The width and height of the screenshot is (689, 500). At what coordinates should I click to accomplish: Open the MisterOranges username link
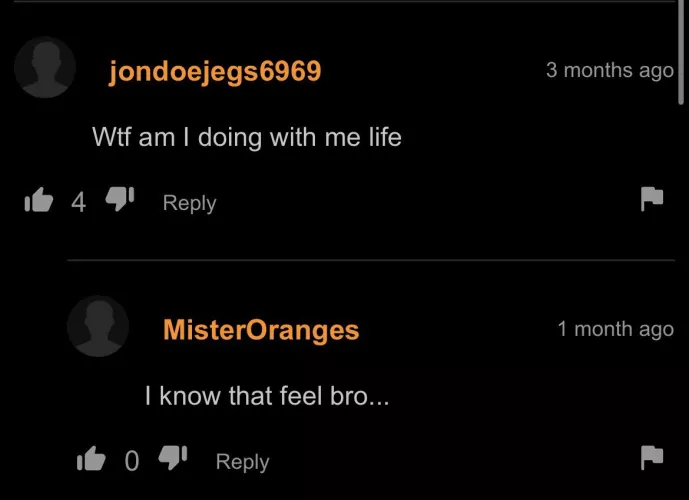261,330
